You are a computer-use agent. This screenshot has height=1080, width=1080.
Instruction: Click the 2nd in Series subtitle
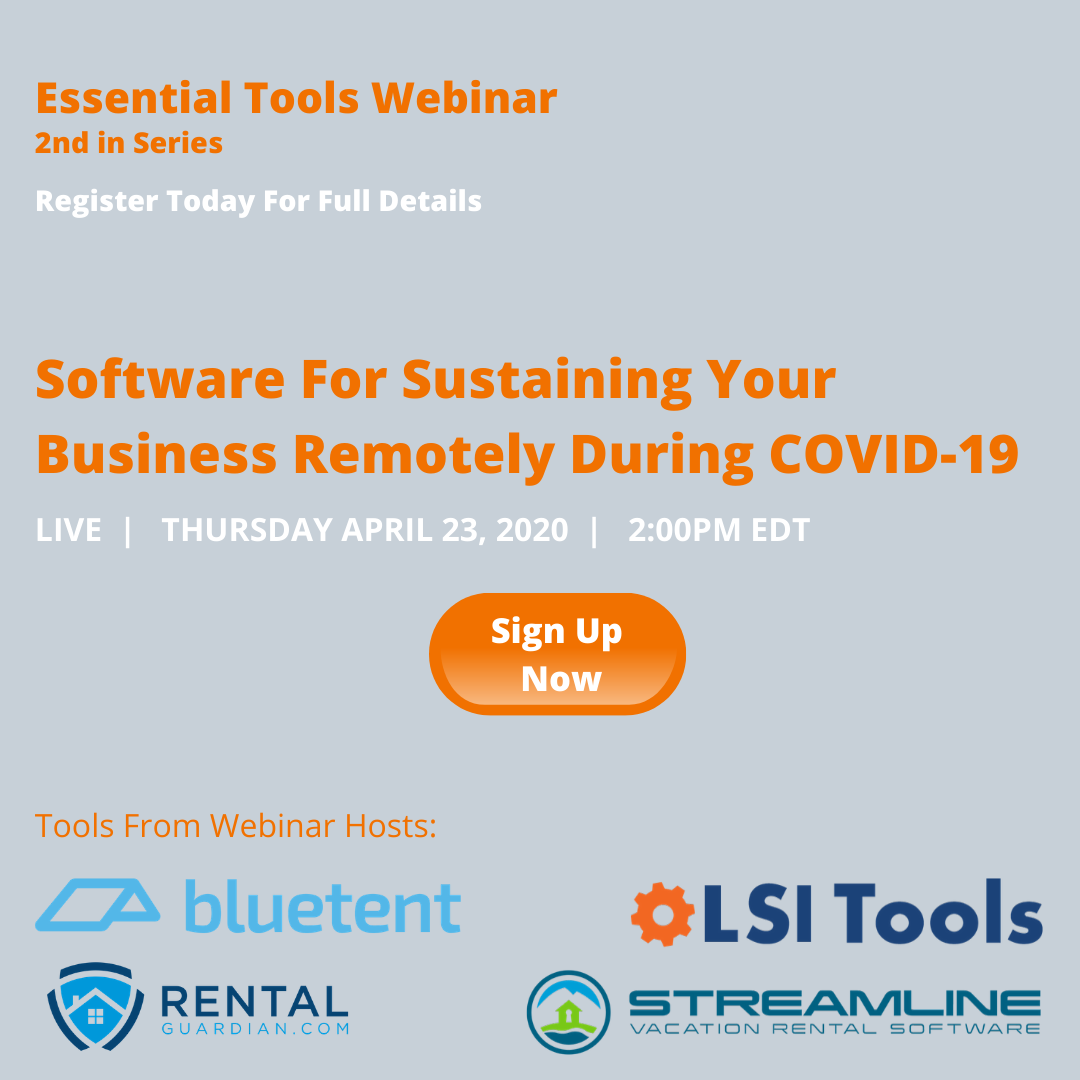129,143
